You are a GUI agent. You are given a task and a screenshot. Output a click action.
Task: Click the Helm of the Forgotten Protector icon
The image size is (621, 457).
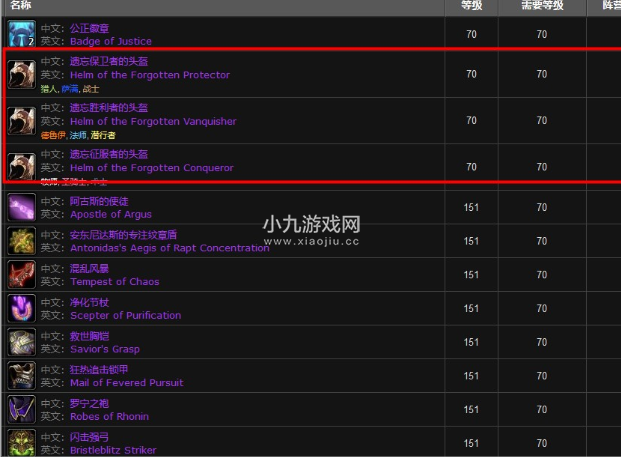[x=22, y=74]
